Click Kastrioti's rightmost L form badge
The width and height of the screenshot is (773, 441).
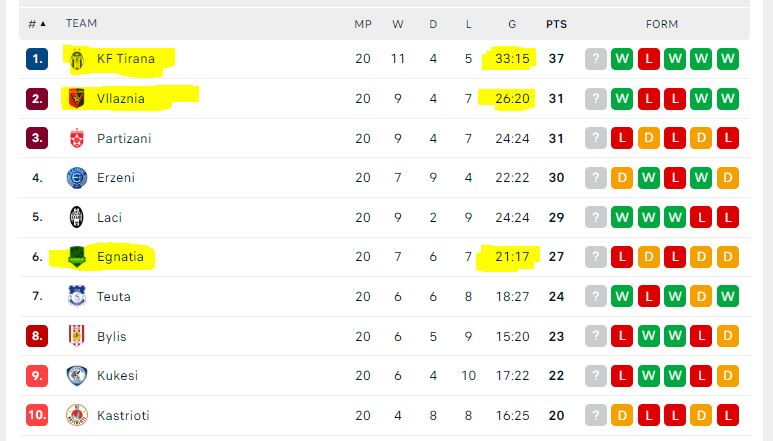tap(728, 415)
